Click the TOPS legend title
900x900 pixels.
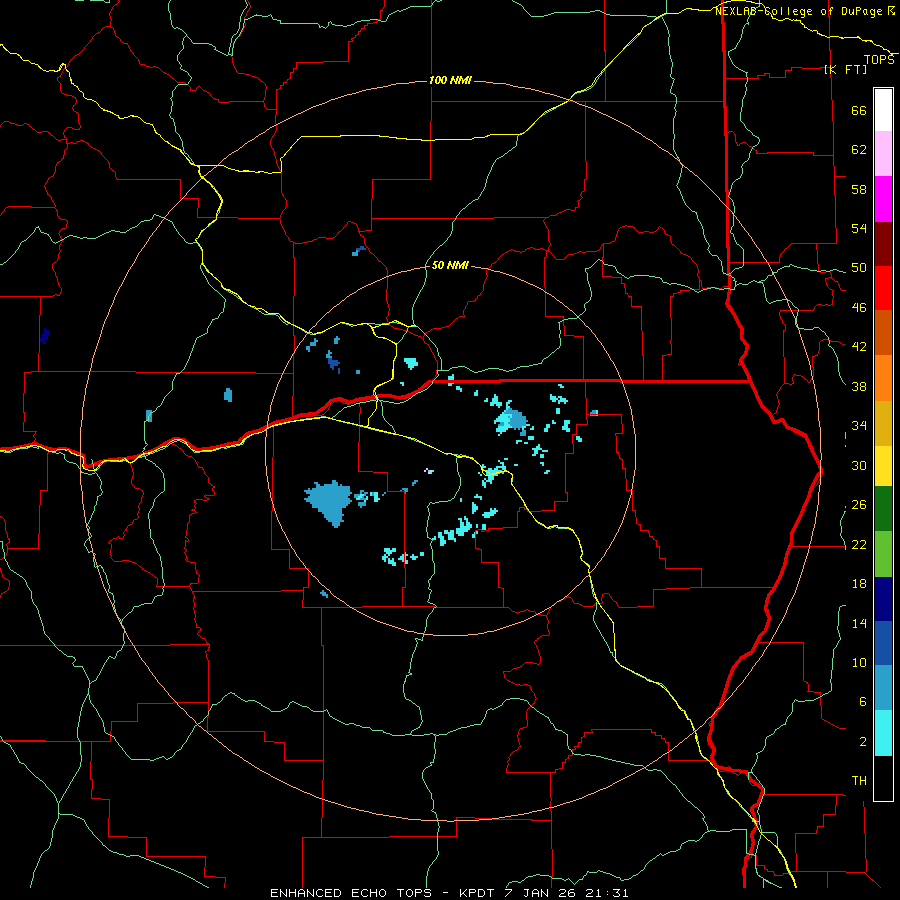[879, 60]
